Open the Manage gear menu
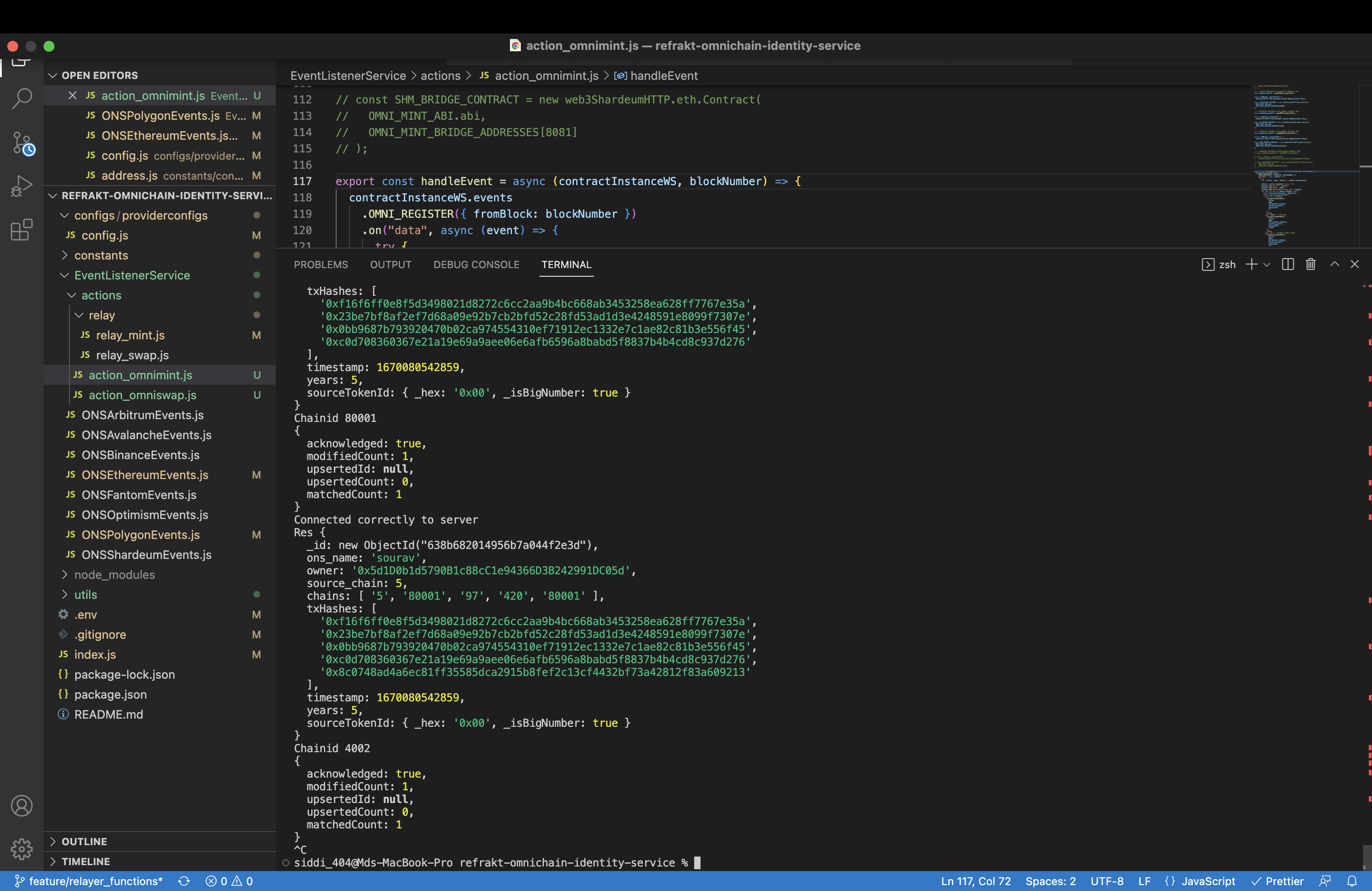1372x891 pixels. coord(22,848)
